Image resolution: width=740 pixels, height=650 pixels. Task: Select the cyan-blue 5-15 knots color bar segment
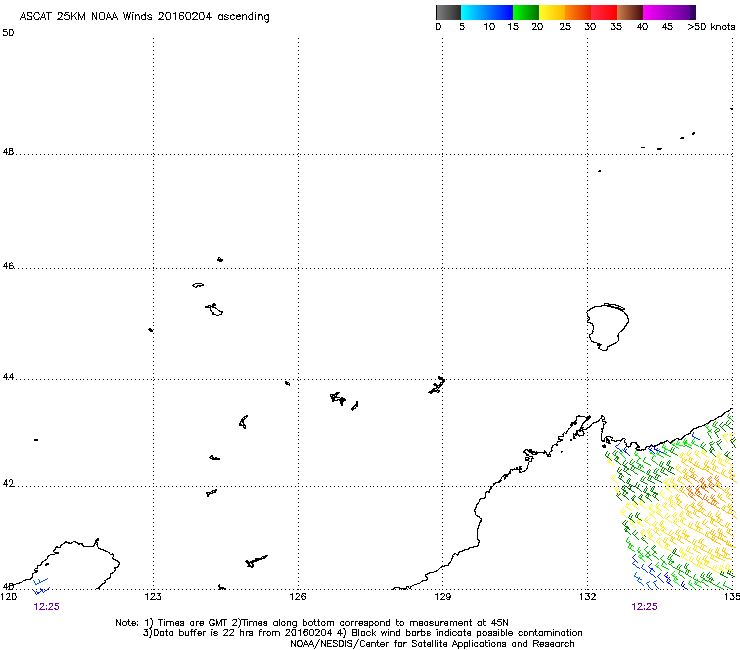tap(487, 12)
